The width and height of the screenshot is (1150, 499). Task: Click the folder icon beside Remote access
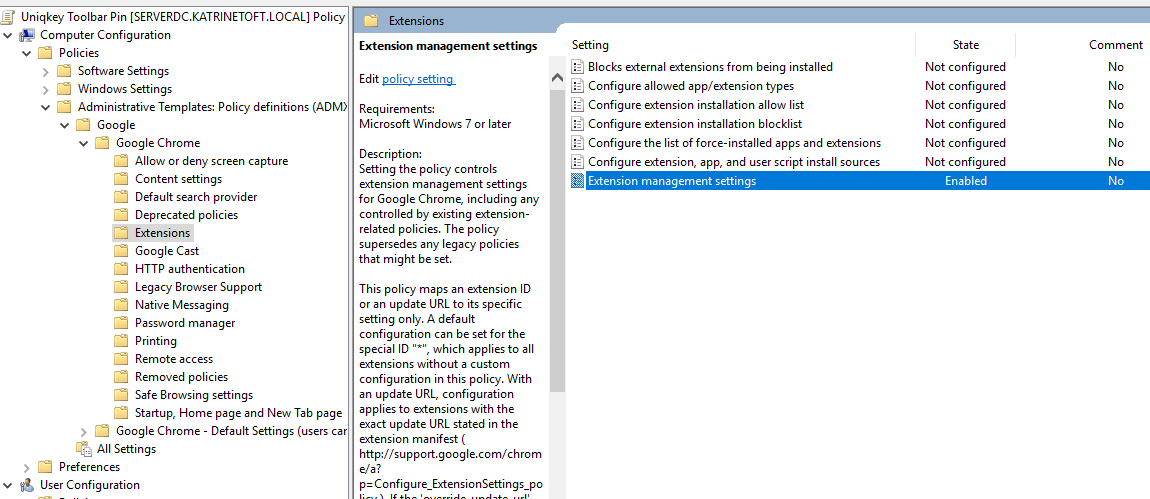click(x=121, y=359)
